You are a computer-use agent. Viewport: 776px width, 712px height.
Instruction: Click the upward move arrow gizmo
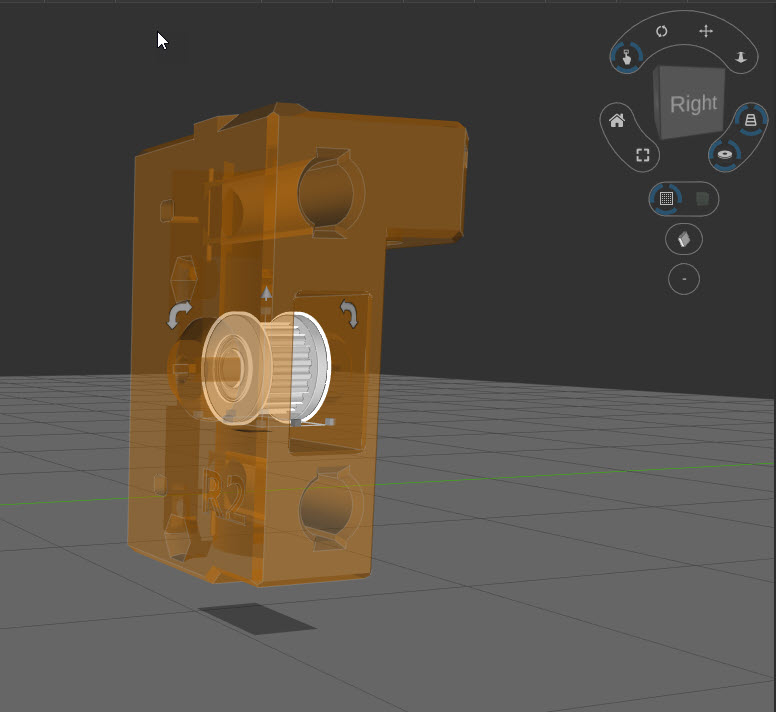click(x=266, y=293)
